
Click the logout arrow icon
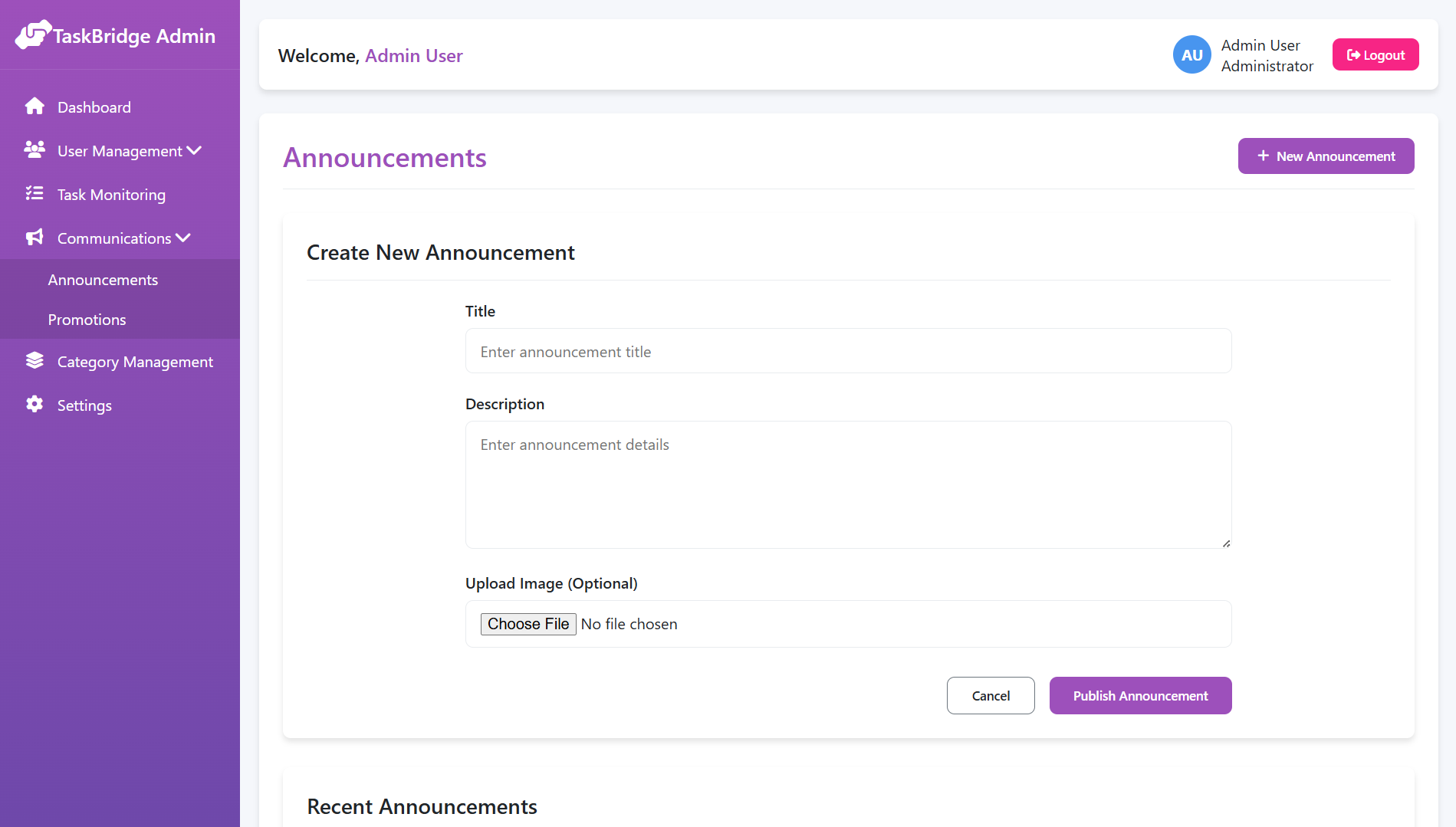click(1352, 54)
